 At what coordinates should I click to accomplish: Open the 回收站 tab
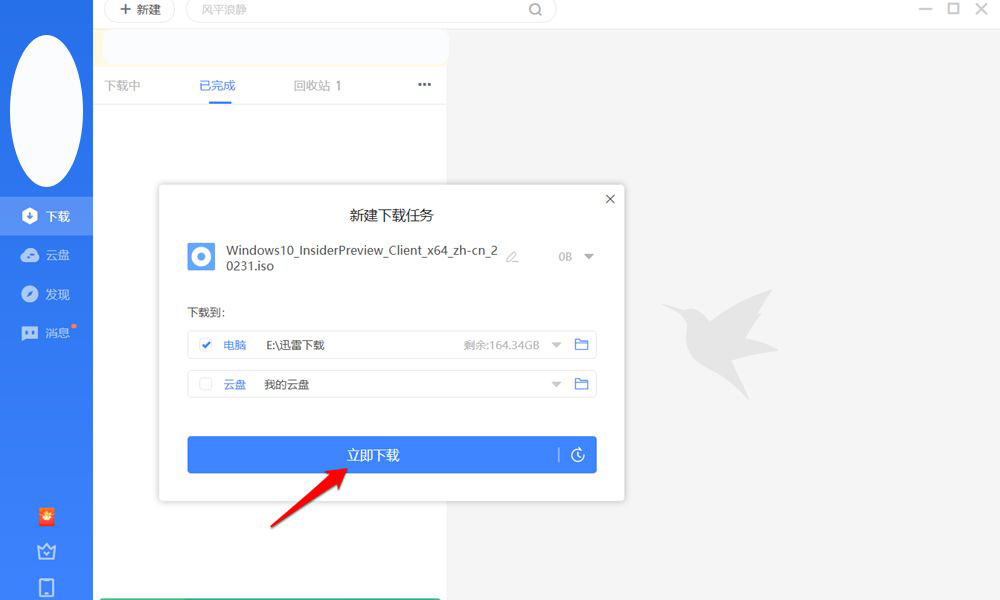pos(312,85)
